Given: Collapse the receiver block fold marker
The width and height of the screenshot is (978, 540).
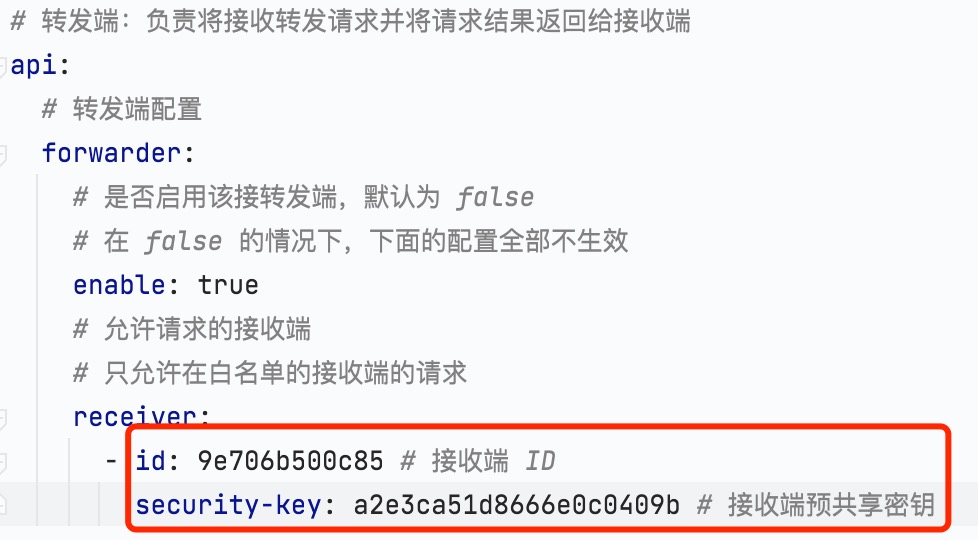Looking at the screenshot, I should coord(2,418).
